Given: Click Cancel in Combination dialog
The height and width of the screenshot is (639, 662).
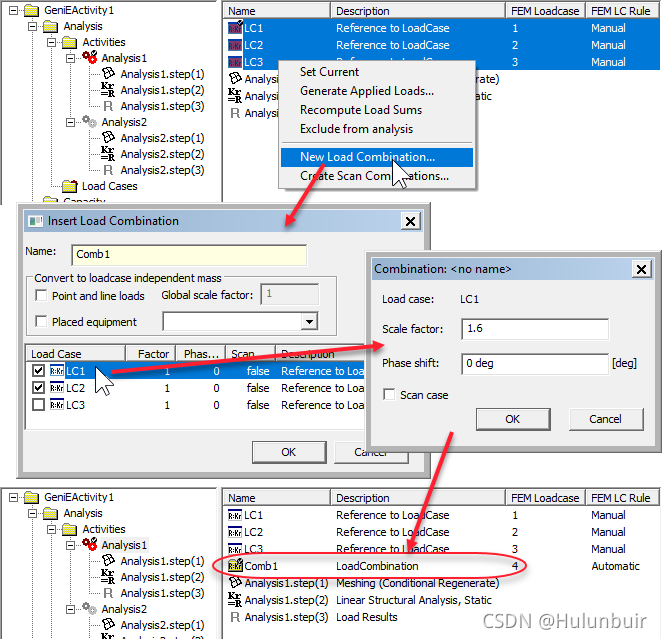Looking at the screenshot, I should [606, 419].
